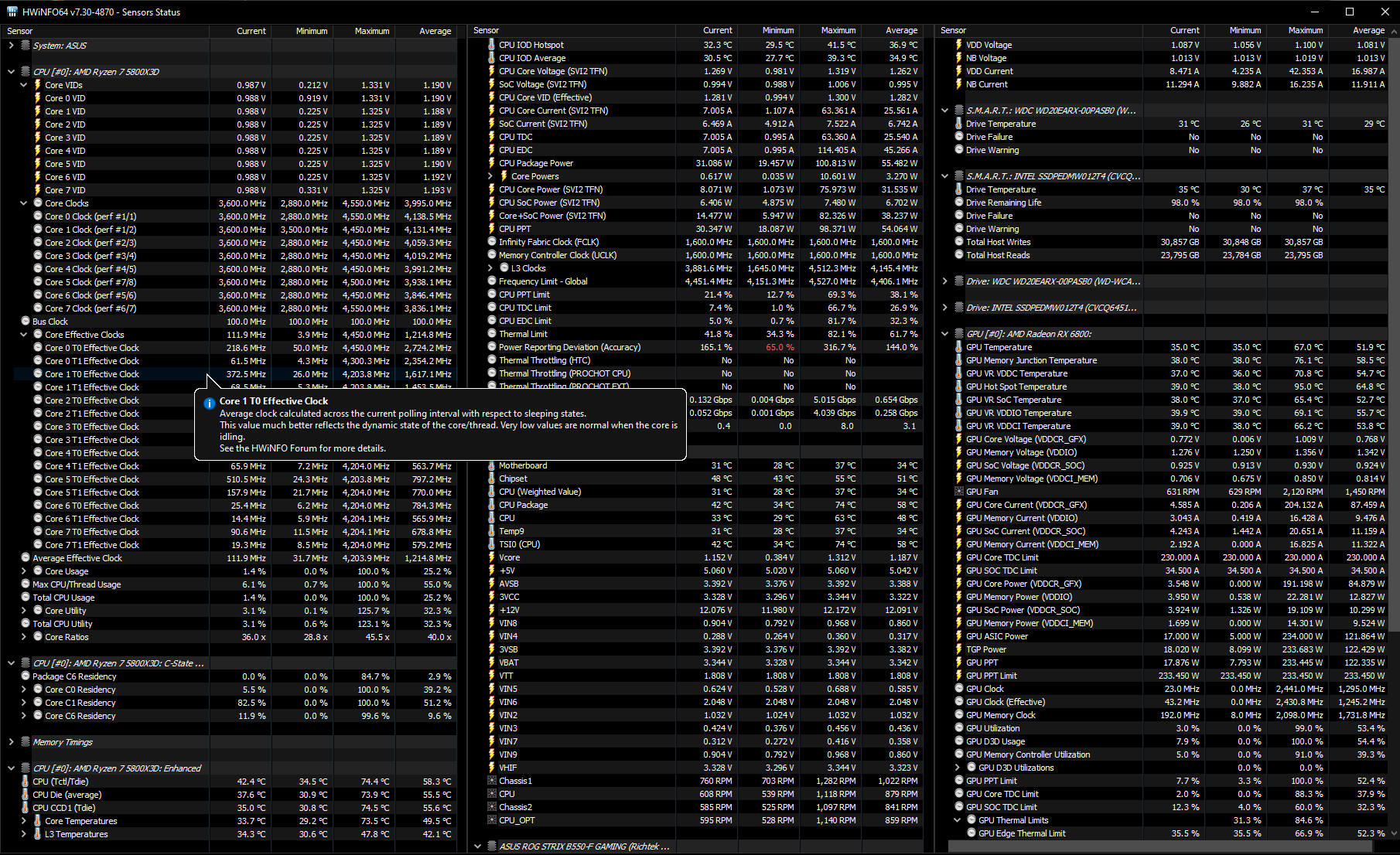Screen dimensions: 1400x855
Task: Click the vertical scrollbar up arrow
Action: [1395, 31]
